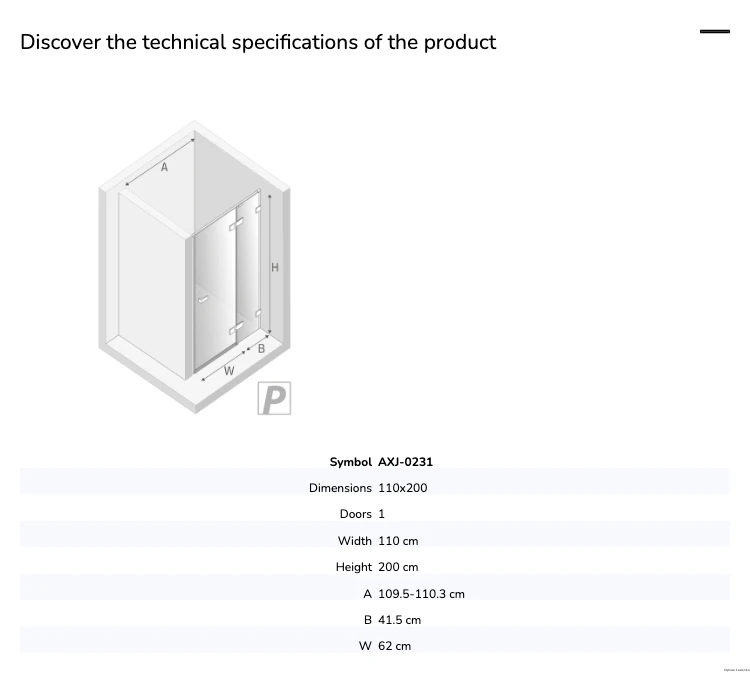Click the Doors row value 1

click(x=381, y=514)
